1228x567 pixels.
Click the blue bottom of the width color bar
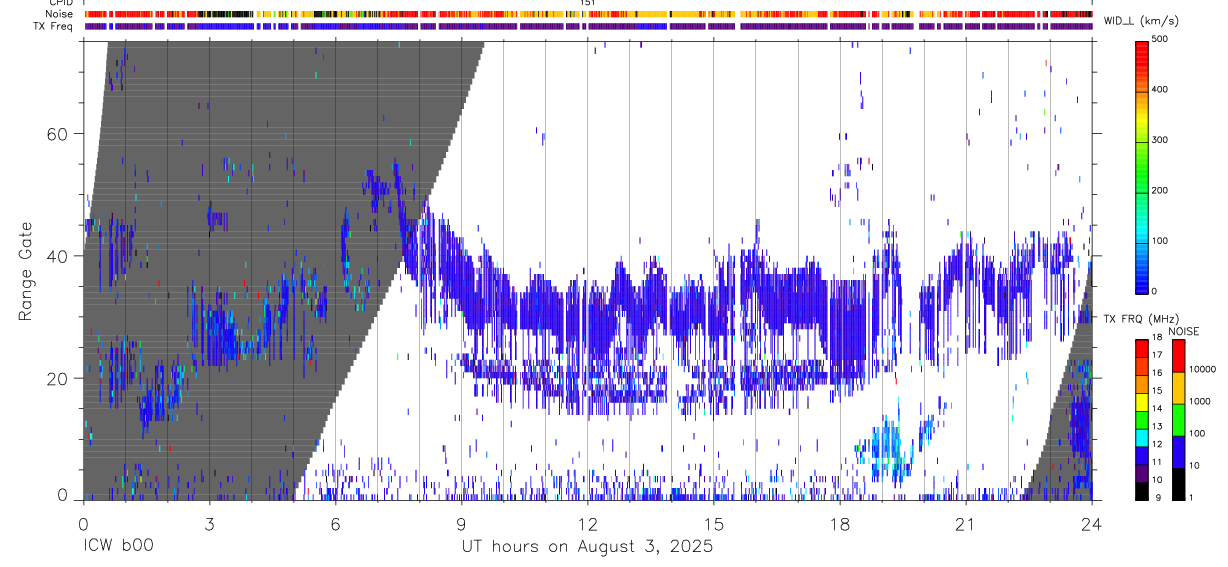(x=1141, y=270)
